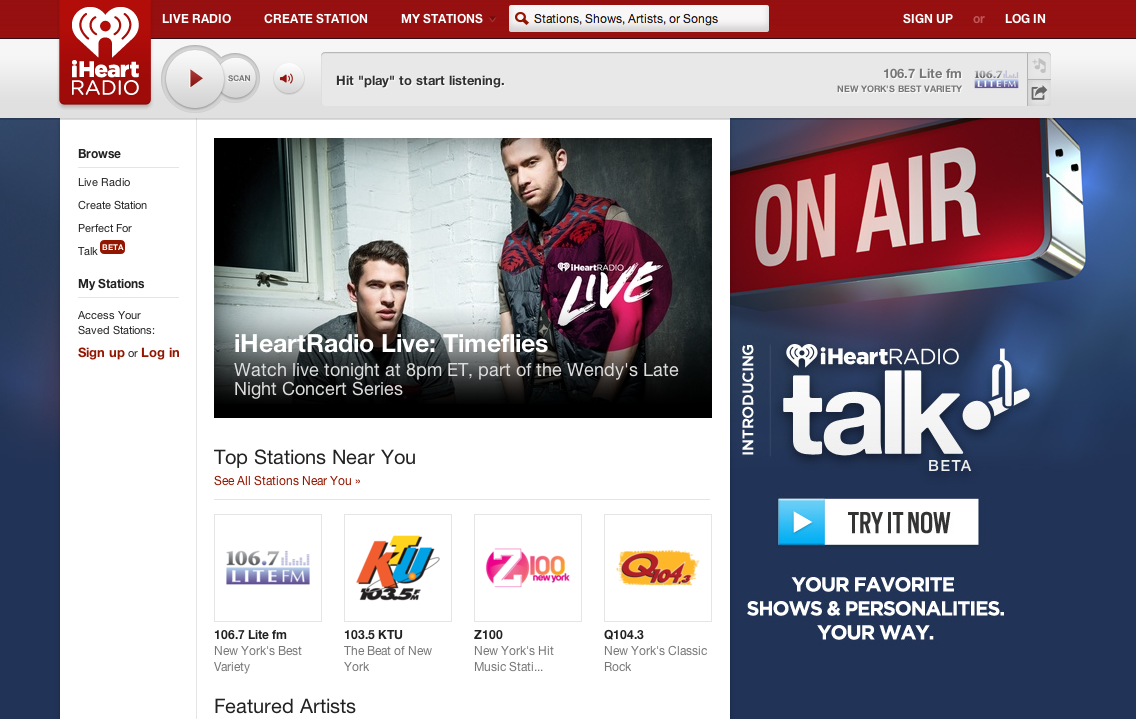Click the music note icon in the player
The image size is (1136, 719).
(1039, 66)
